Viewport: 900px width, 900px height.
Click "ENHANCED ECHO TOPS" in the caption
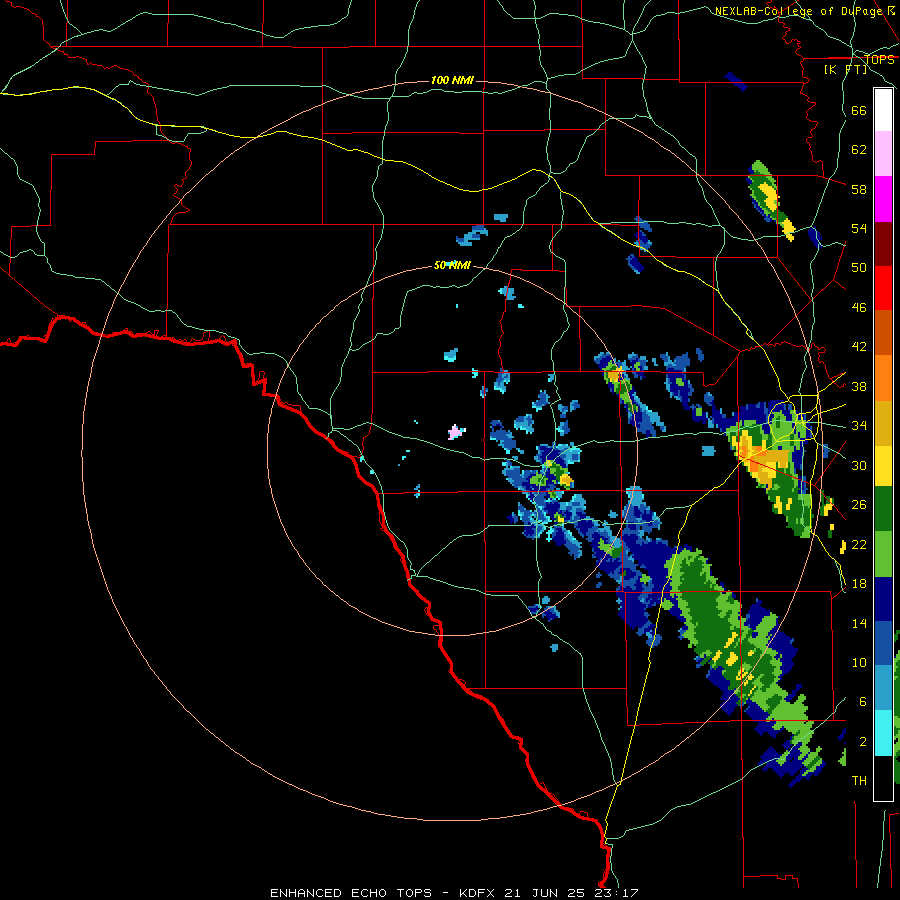click(351, 893)
